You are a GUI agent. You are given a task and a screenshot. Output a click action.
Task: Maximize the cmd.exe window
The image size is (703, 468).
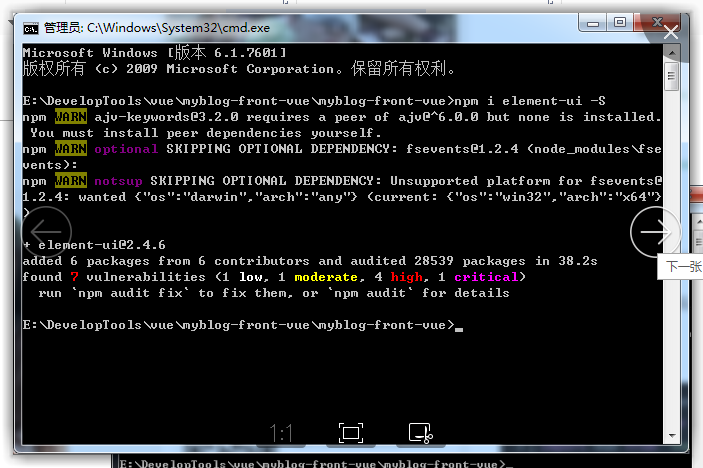(x=620, y=22)
